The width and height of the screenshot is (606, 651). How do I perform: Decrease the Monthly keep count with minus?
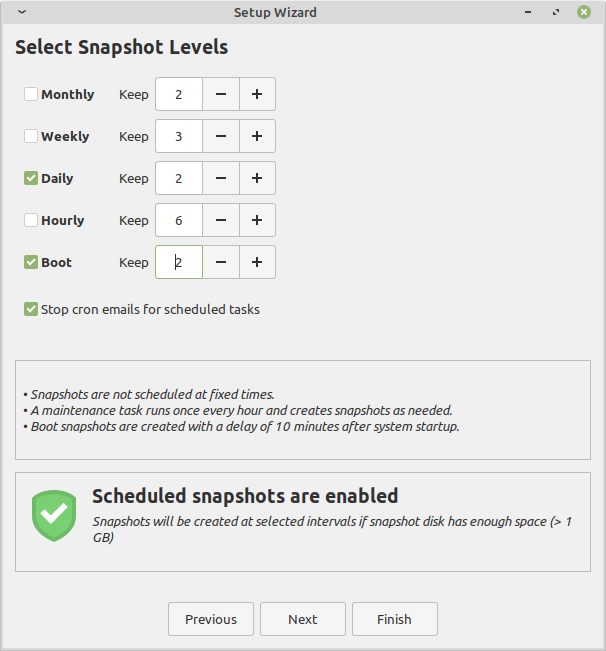tap(220, 94)
